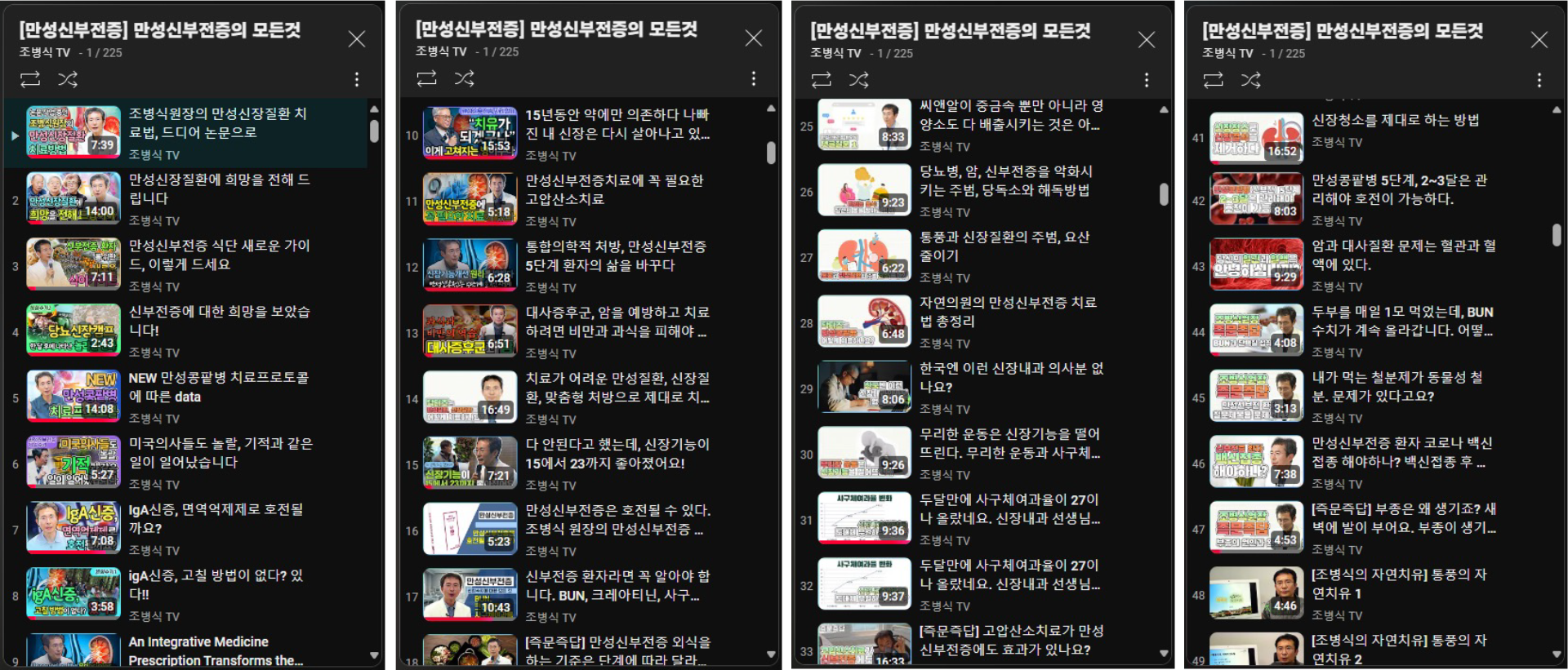Play '만성신부전증치료에 꼭 필요한 고압산소치료' title
Screen dimensions: 1568x670
pyautogui.click(x=614, y=189)
